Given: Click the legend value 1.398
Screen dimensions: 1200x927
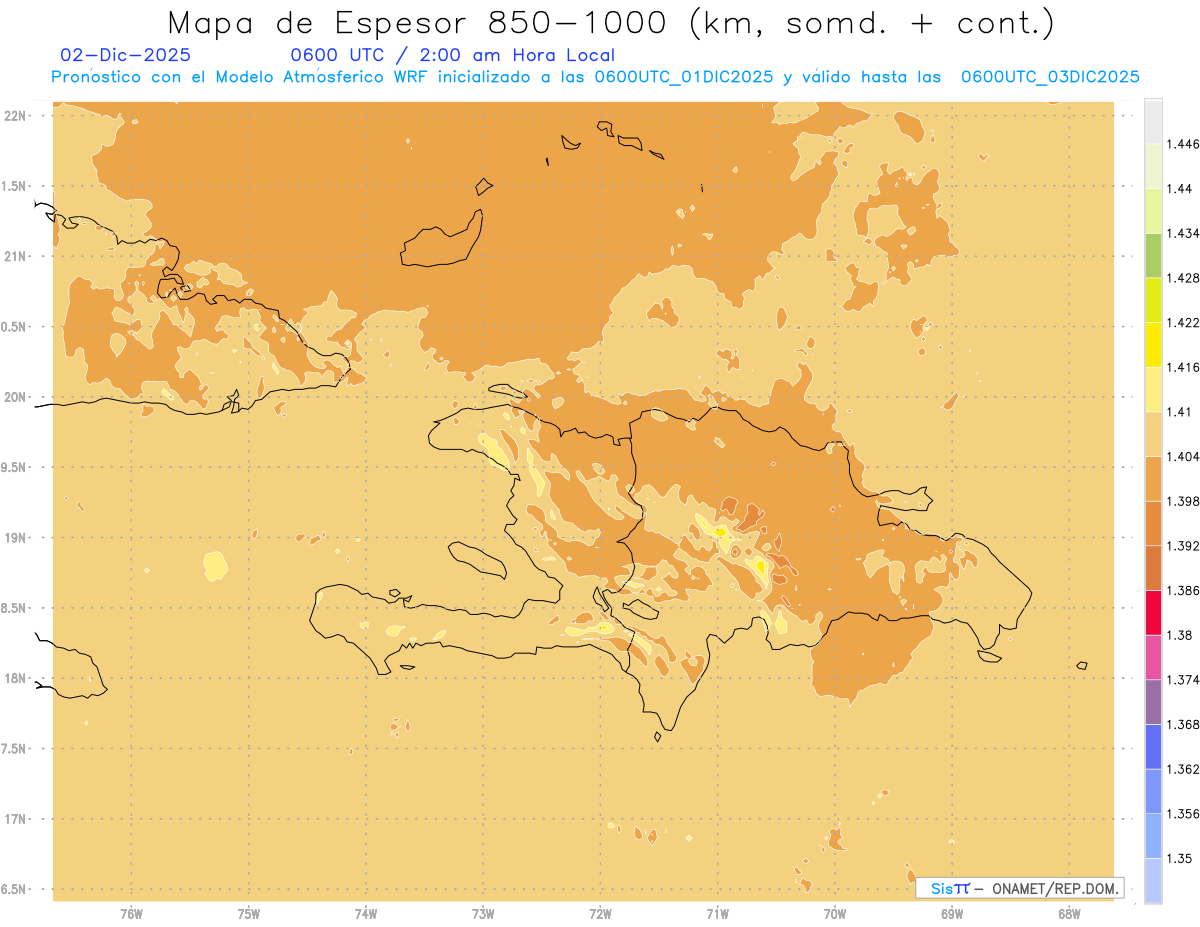Looking at the screenshot, I should [1182, 501].
